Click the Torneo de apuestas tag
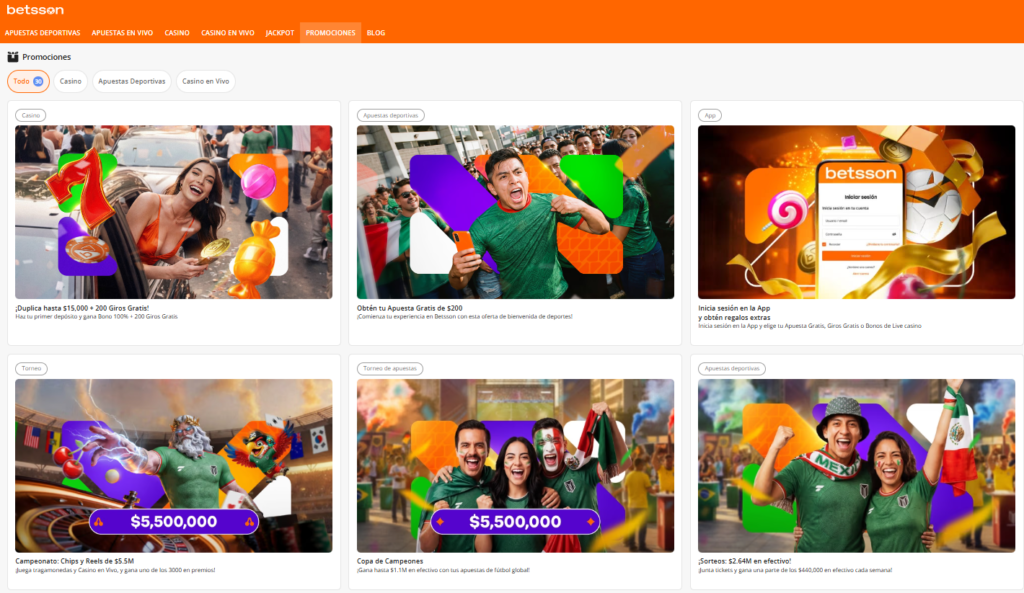This screenshot has height=593, width=1024. tap(390, 368)
